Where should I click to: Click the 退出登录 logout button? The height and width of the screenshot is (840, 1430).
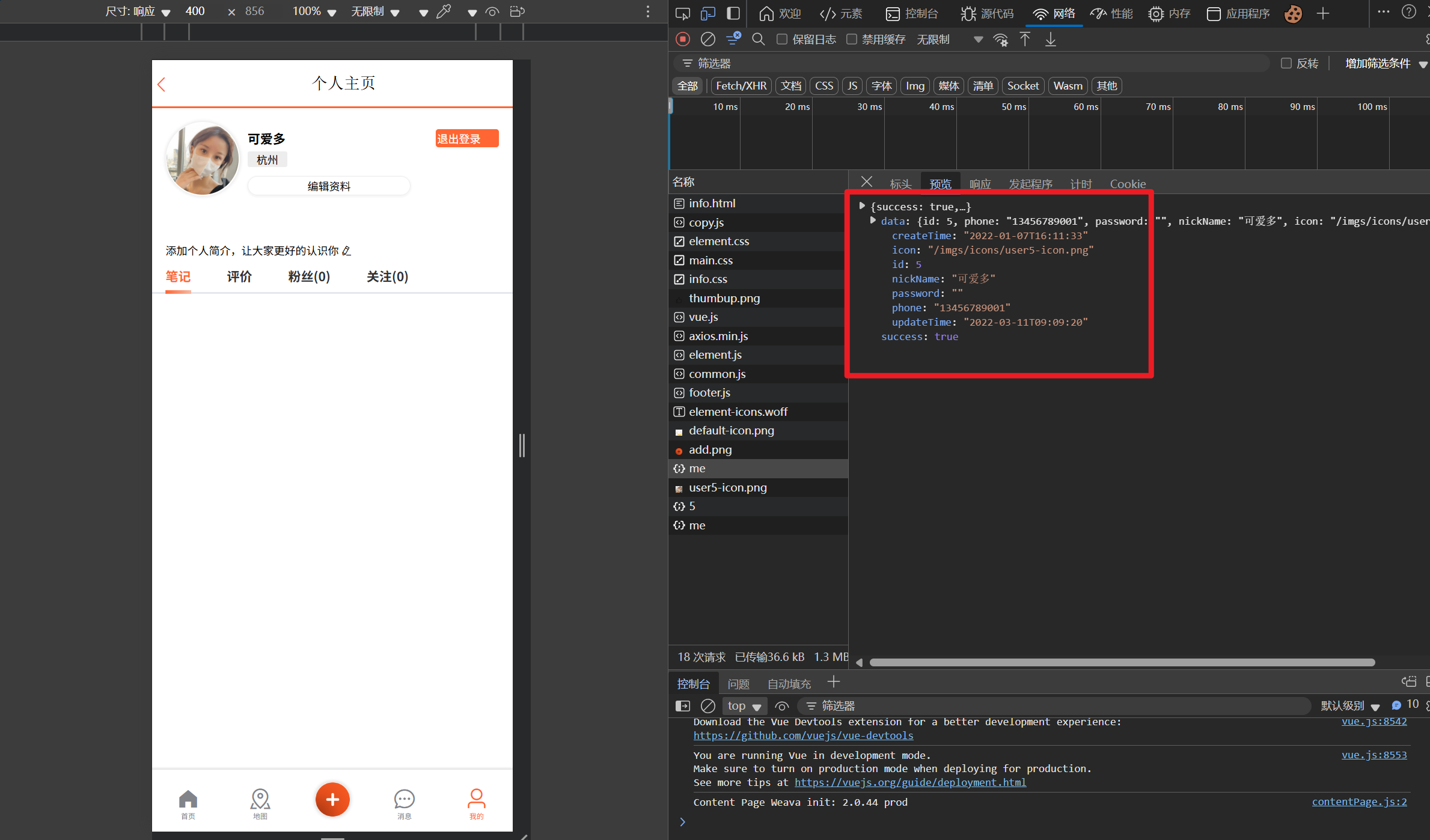(466, 139)
